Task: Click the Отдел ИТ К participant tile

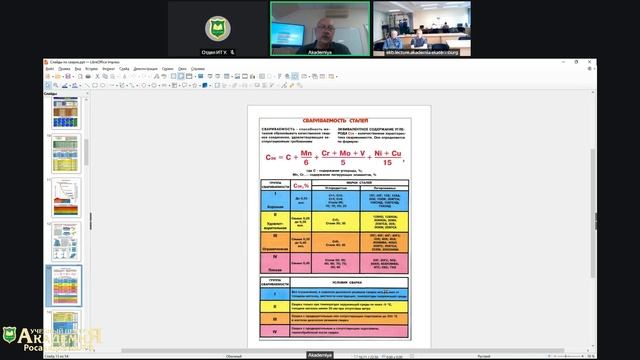Action: (218, 29)
